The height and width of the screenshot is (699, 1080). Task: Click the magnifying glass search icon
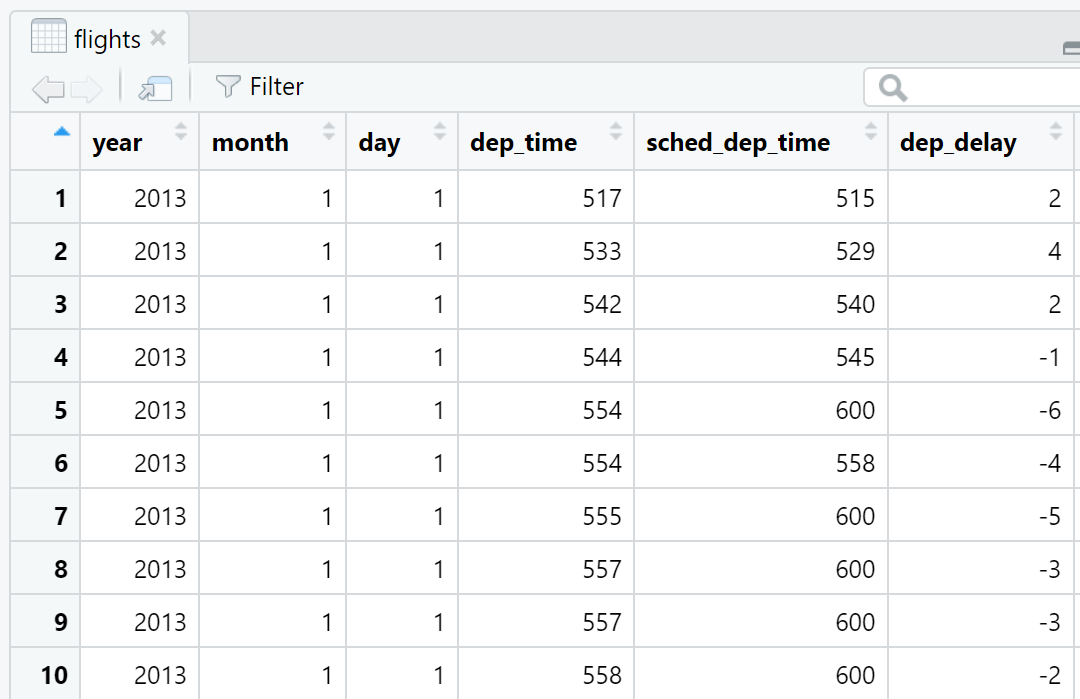click(x=892, y=89)
